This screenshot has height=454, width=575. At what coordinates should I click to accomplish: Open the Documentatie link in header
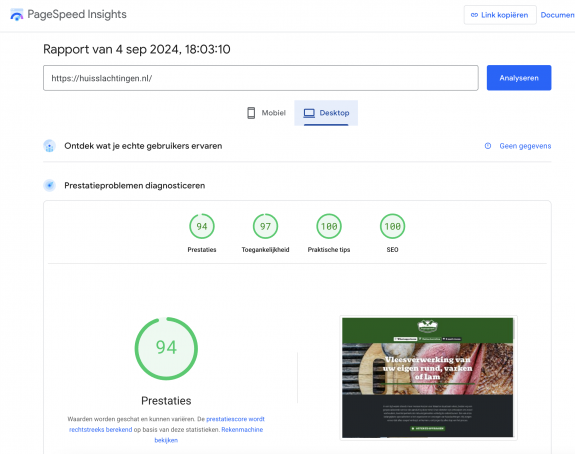pos(557,15)
